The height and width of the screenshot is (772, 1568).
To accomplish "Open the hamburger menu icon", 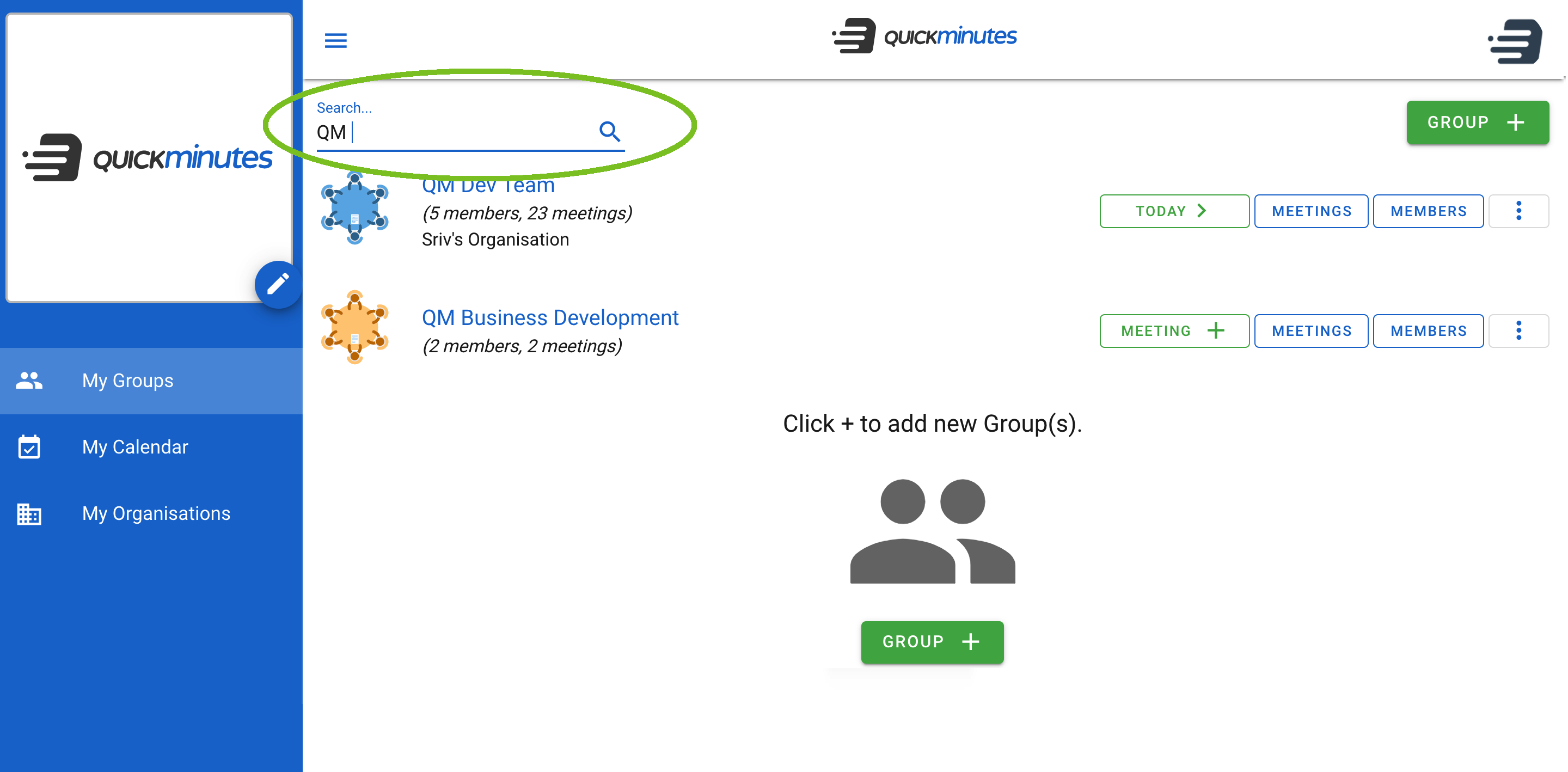I will click(335, 40).
